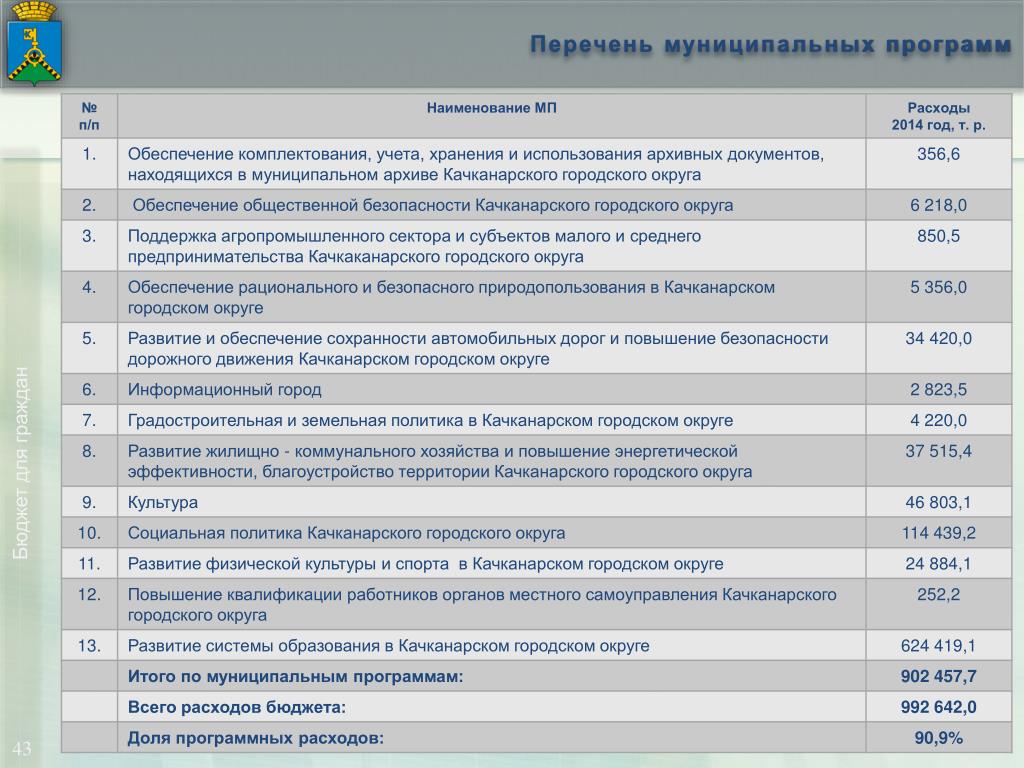This screenshot has width=1024, height=768.
Task: Click row number '13.' in the table
Action: click(x=89, y=645)
